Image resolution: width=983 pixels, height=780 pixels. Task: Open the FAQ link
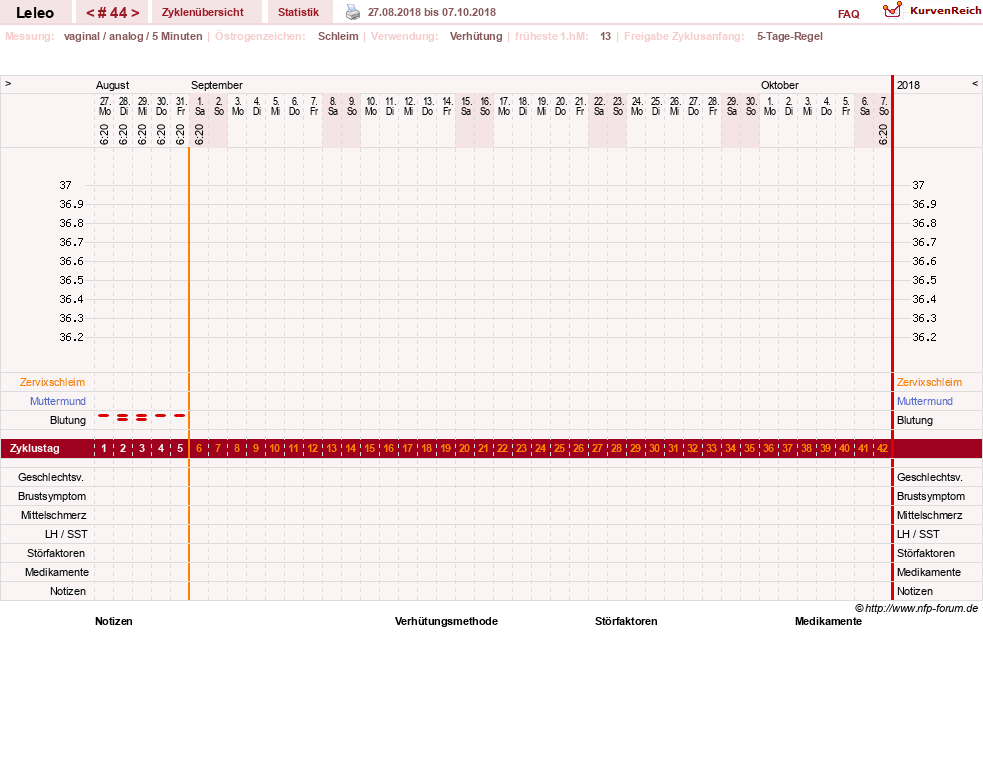[848, 14]
